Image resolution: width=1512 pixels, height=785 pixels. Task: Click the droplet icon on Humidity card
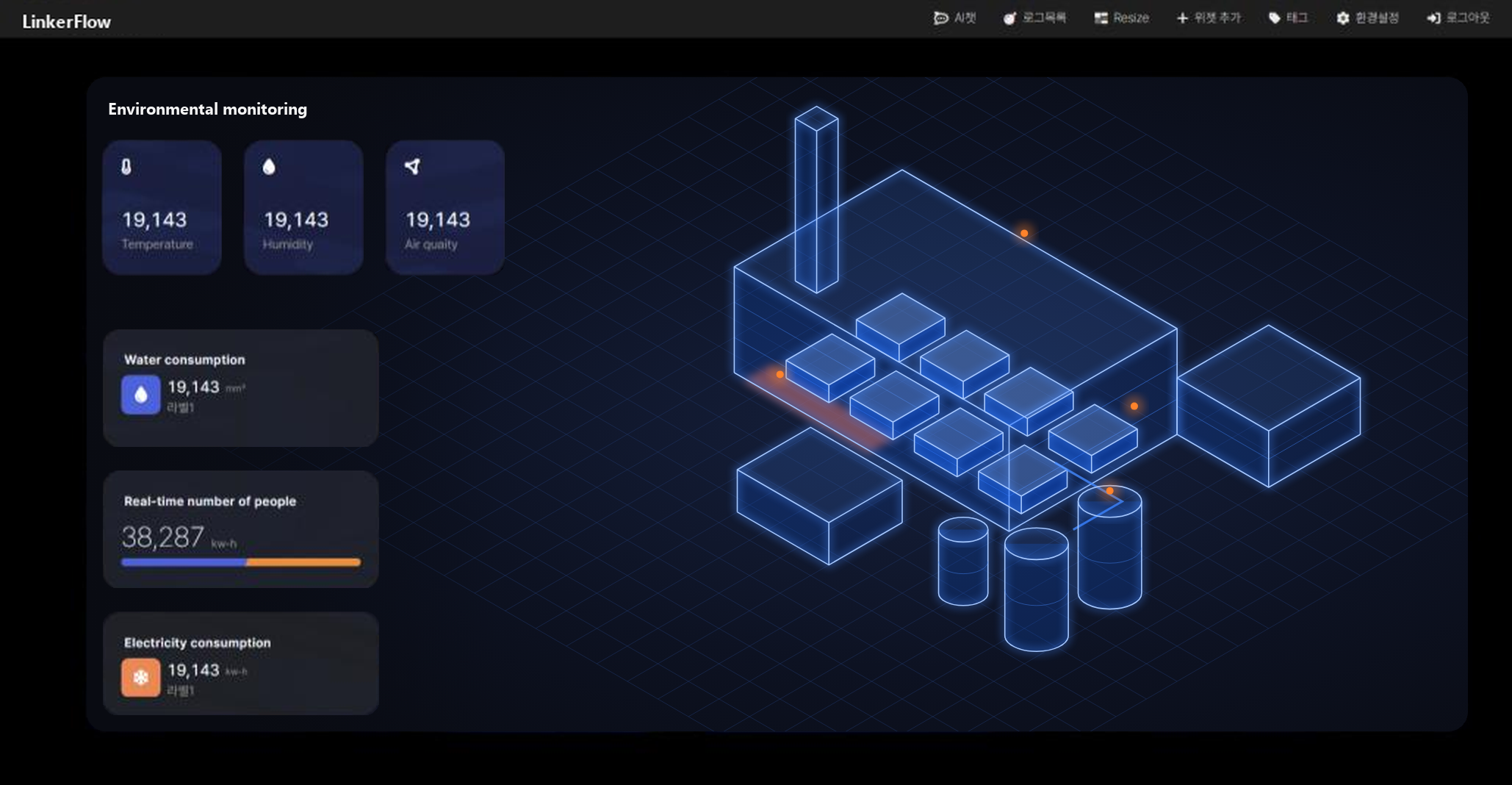tap(269, 167)
